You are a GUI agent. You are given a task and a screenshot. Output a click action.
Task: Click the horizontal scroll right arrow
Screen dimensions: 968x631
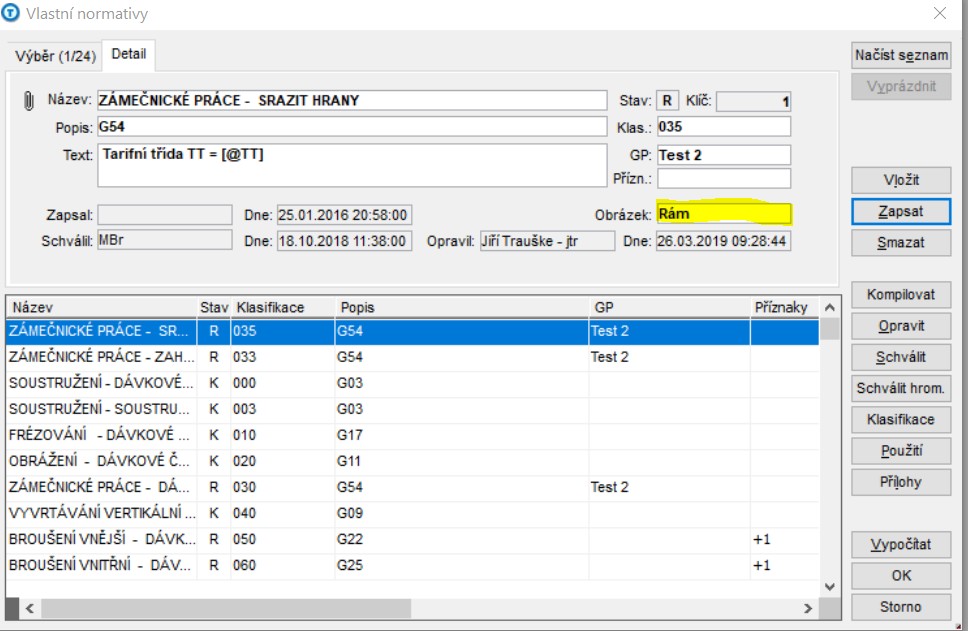point(808,608)
